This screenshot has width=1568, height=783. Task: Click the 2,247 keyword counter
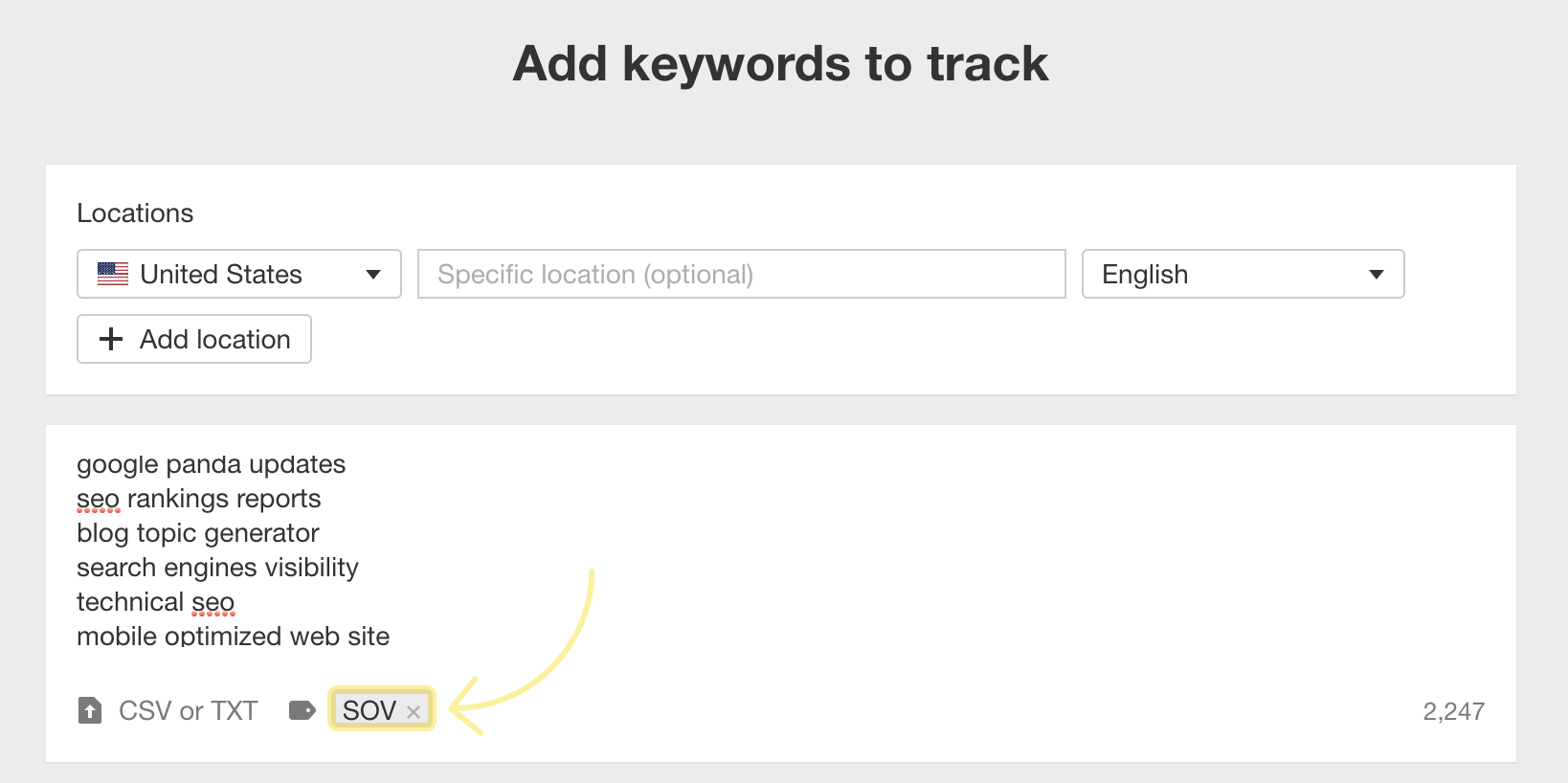coord(1453,711)
